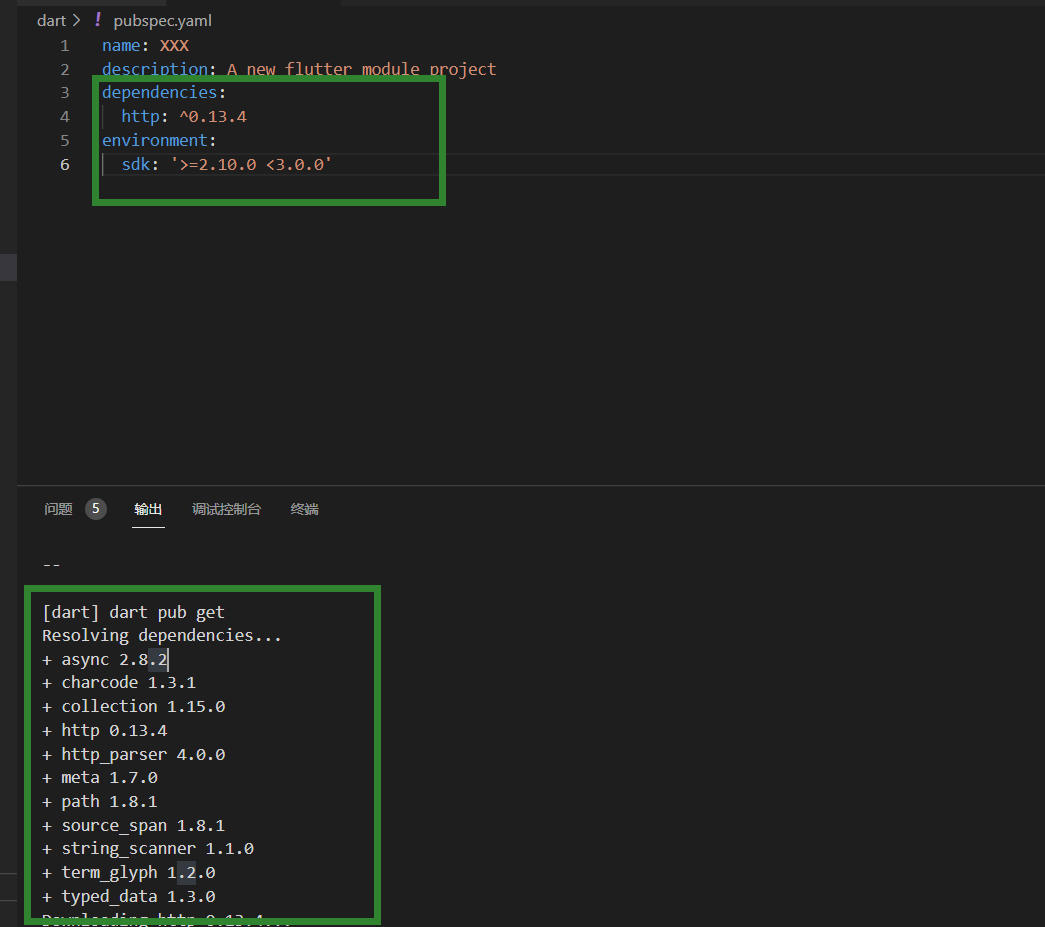Click the environment key on line 5
1045x927 pixels.
click(155, 141)
